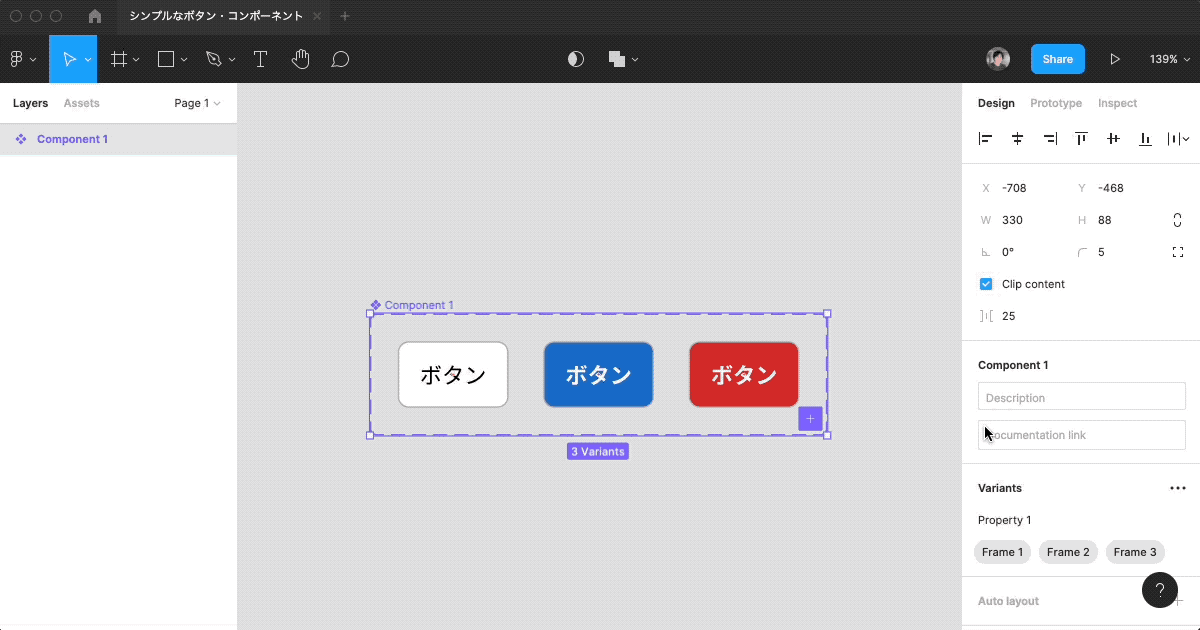Switch to the Assets tab
The width and height of the screenshot is (1200, 630).
pos(81,103)
